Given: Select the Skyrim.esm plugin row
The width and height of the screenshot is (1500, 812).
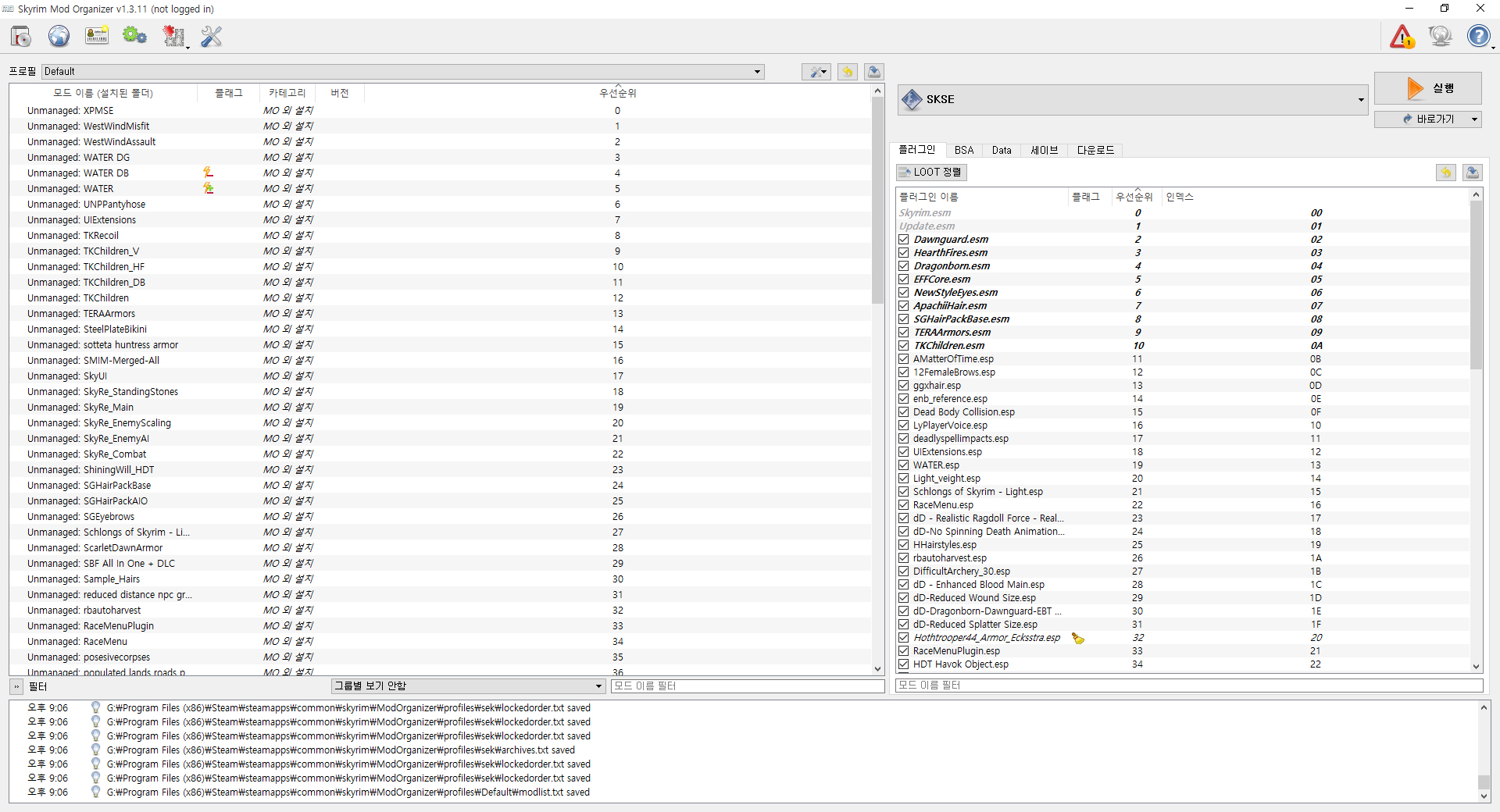Looking at the screenshot, I should [x=1183, y=213].
